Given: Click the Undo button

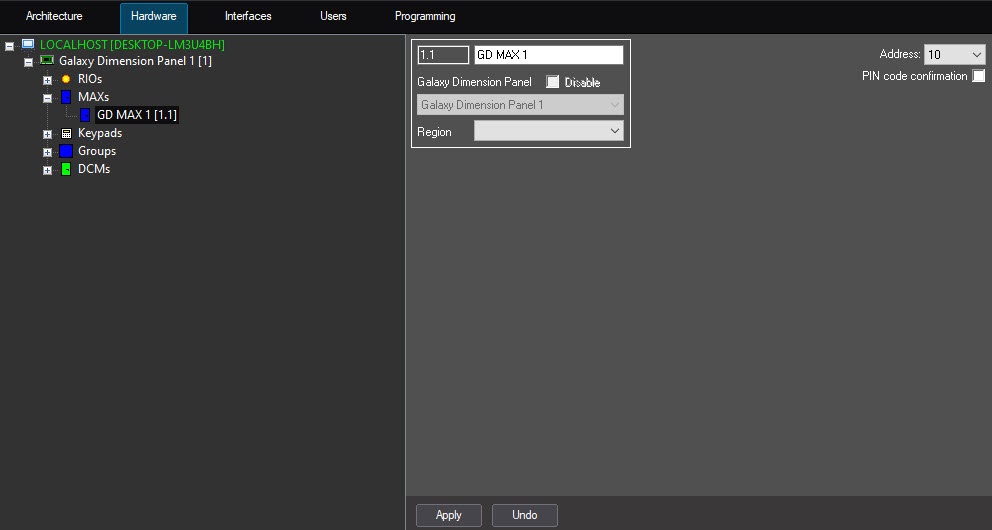Looking at the screenshot, I should point(524,515).
